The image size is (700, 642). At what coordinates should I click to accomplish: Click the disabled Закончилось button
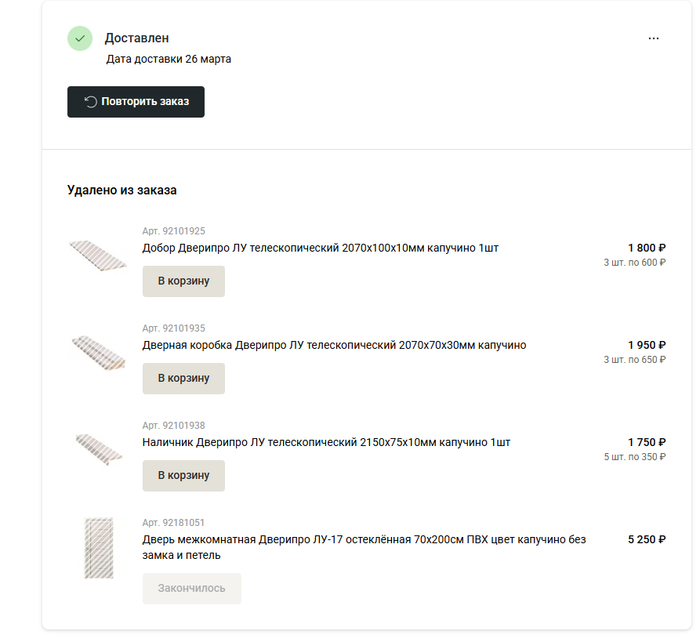(x=192, y=588)
